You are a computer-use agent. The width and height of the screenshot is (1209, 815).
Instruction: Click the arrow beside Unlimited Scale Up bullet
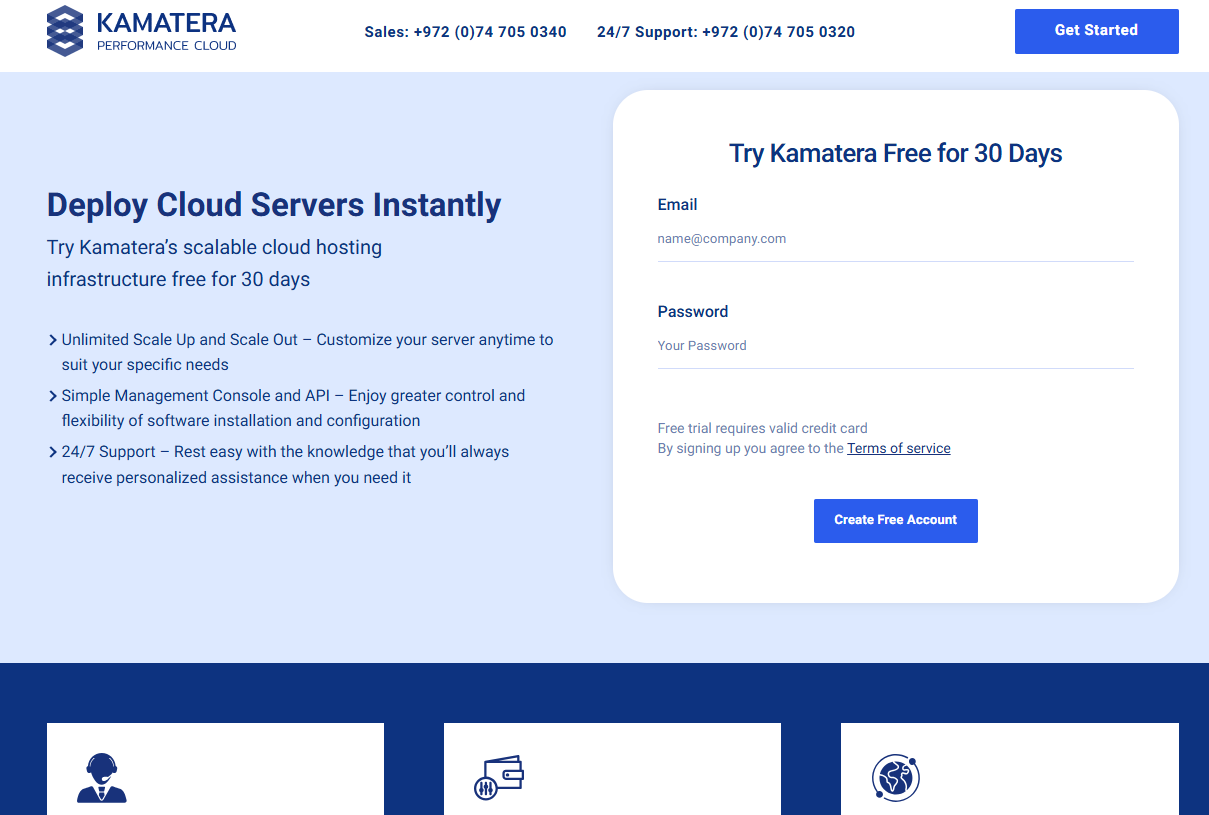tap(51, 339)
